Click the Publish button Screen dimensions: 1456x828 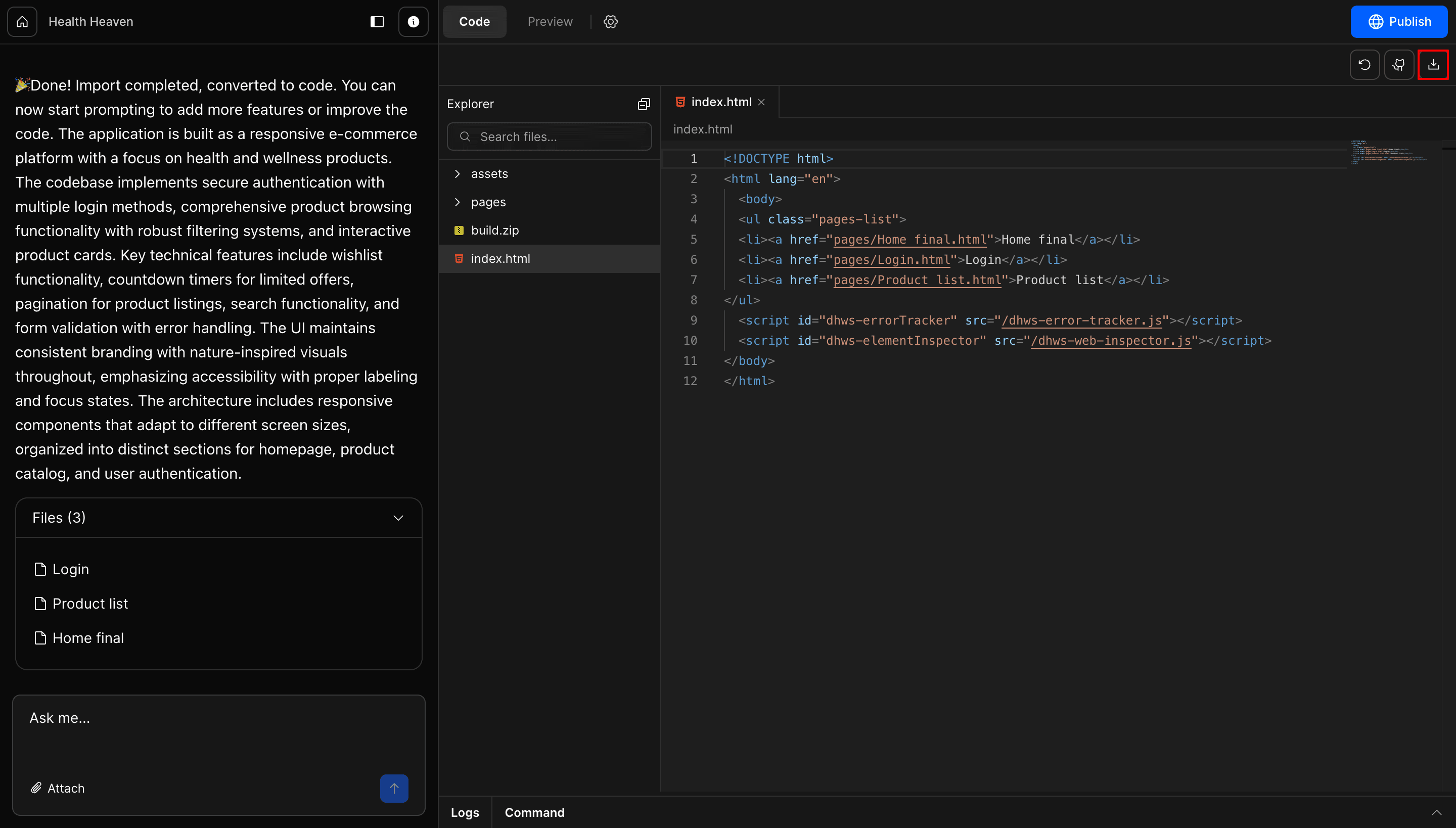[x=1399, y=22]
